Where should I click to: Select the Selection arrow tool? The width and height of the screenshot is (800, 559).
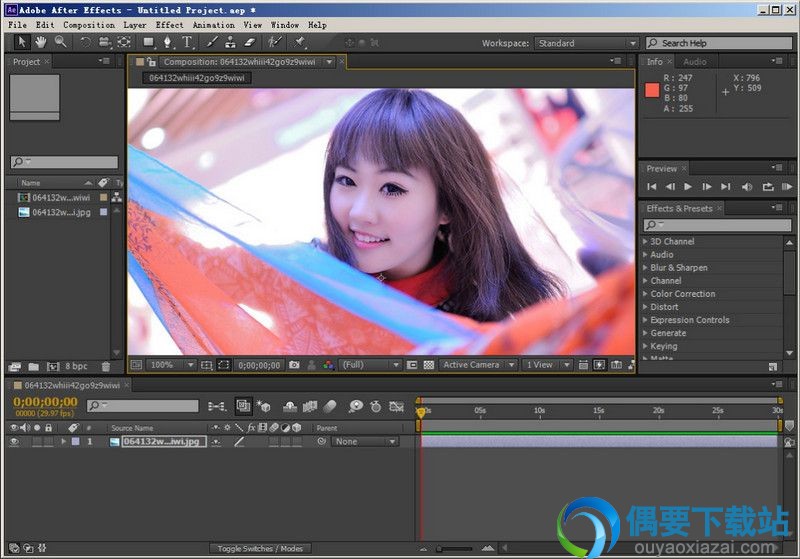click(x=21, y=42)
